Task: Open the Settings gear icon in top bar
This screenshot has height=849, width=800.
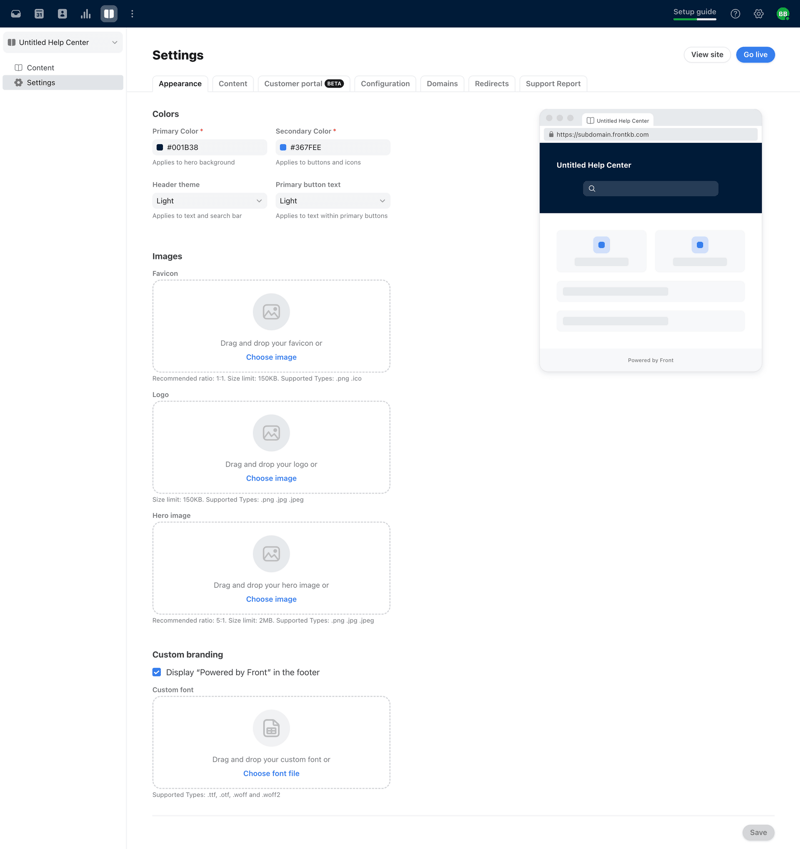Action: pos(758,13)
